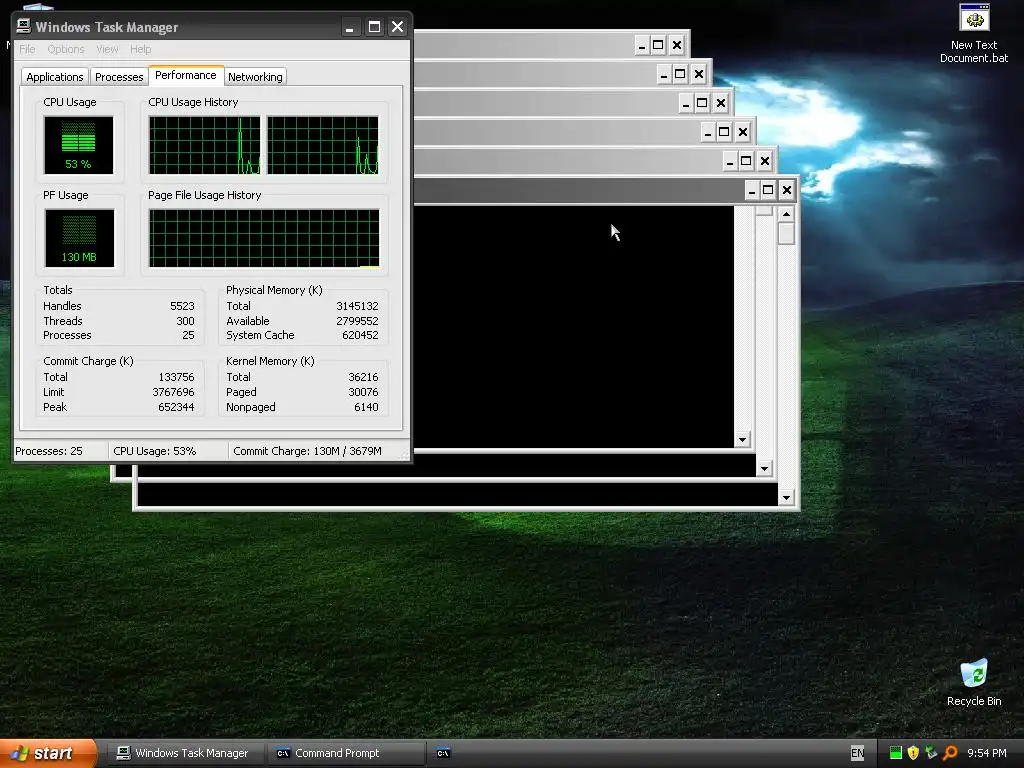Maximize the Windows Task Manager window
The image size is (1024, 768).
[374, 27]
